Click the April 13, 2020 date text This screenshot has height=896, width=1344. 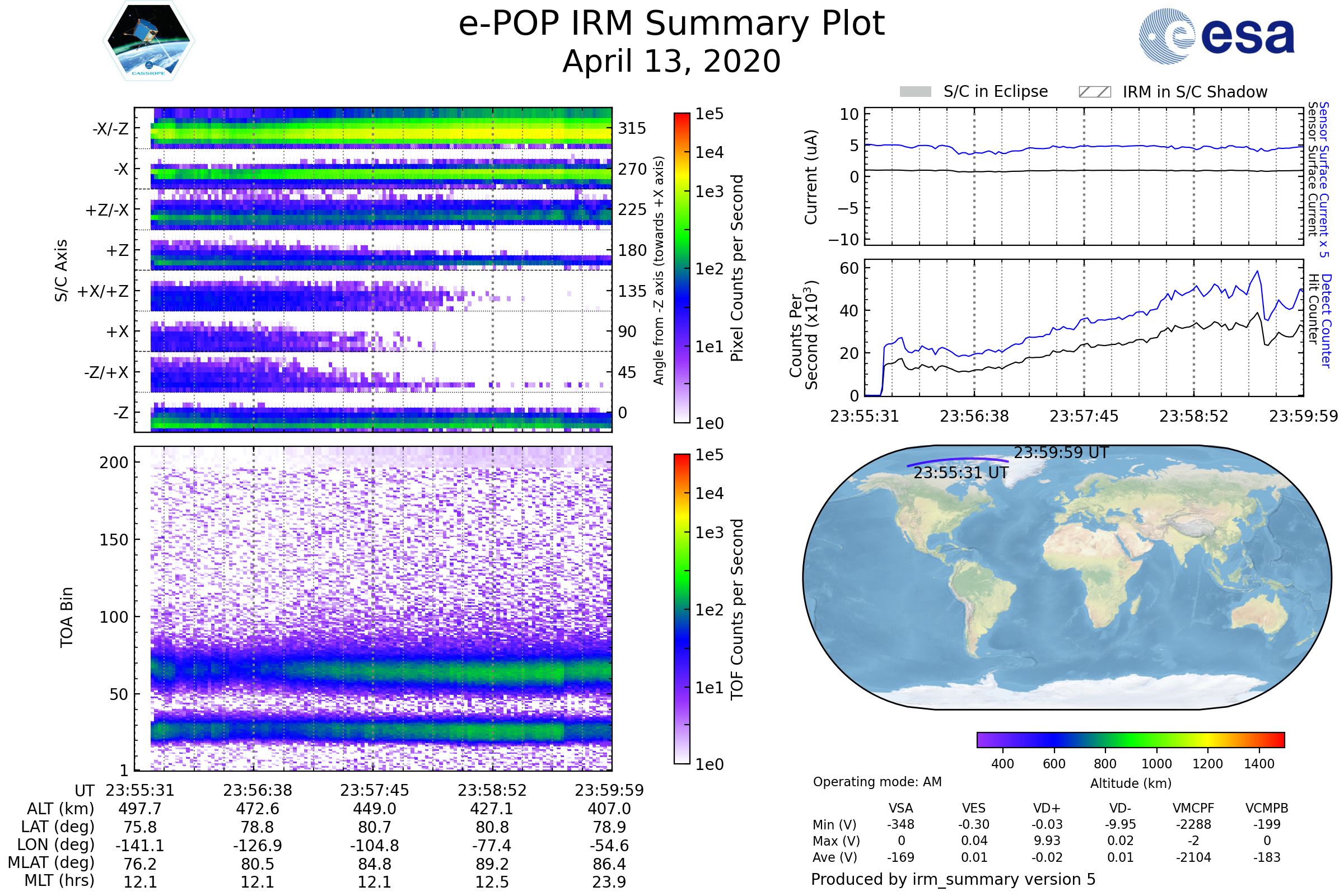point(671,62)
